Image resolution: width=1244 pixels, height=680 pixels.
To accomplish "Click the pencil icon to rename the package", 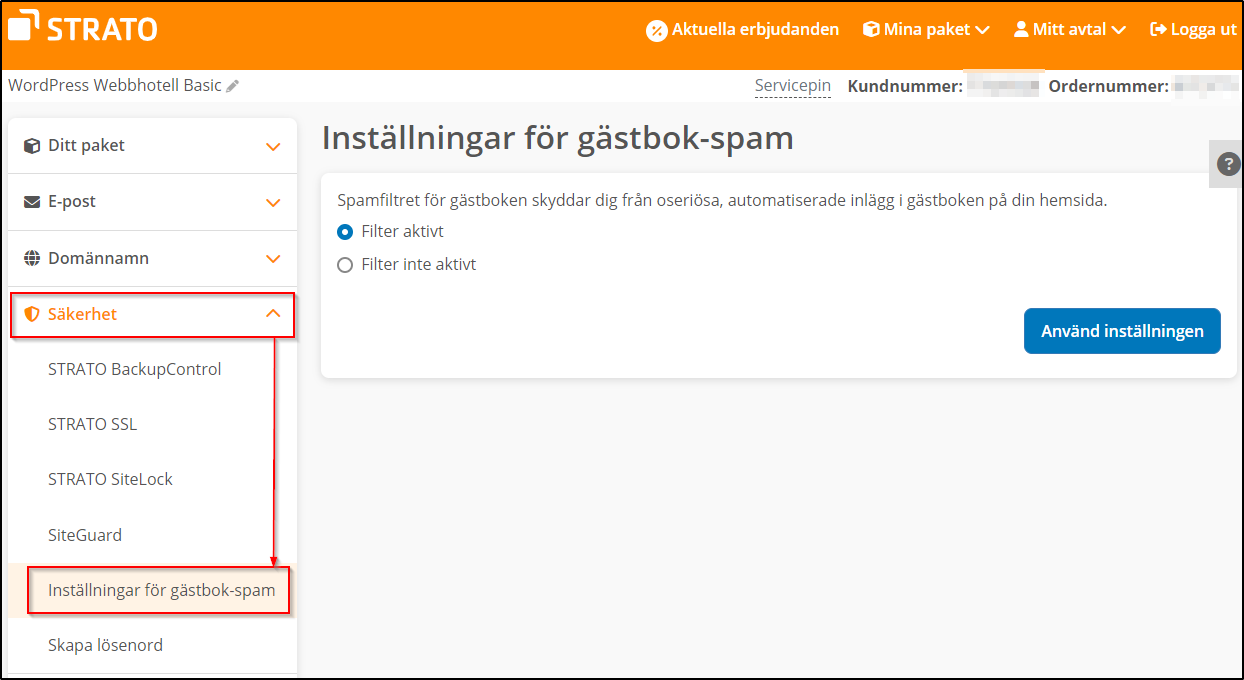I will [233, 86].
